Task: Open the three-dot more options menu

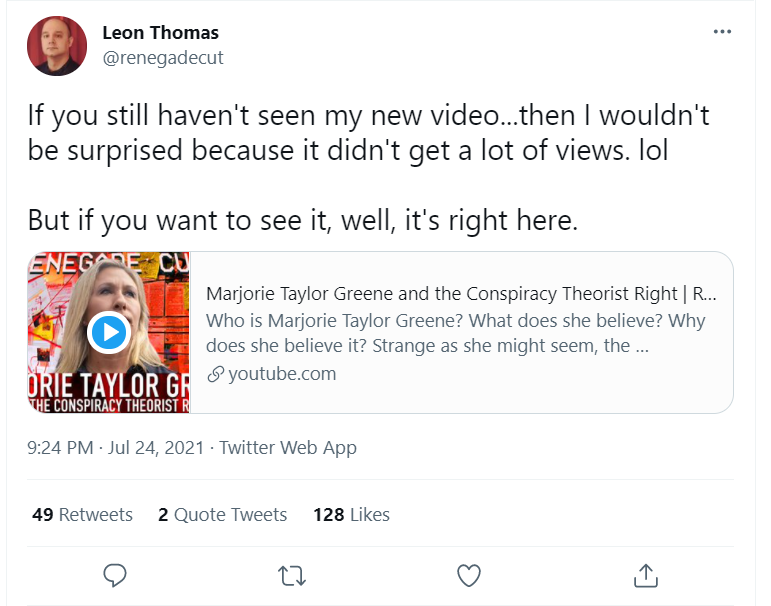Action: [x=722, y=32]
